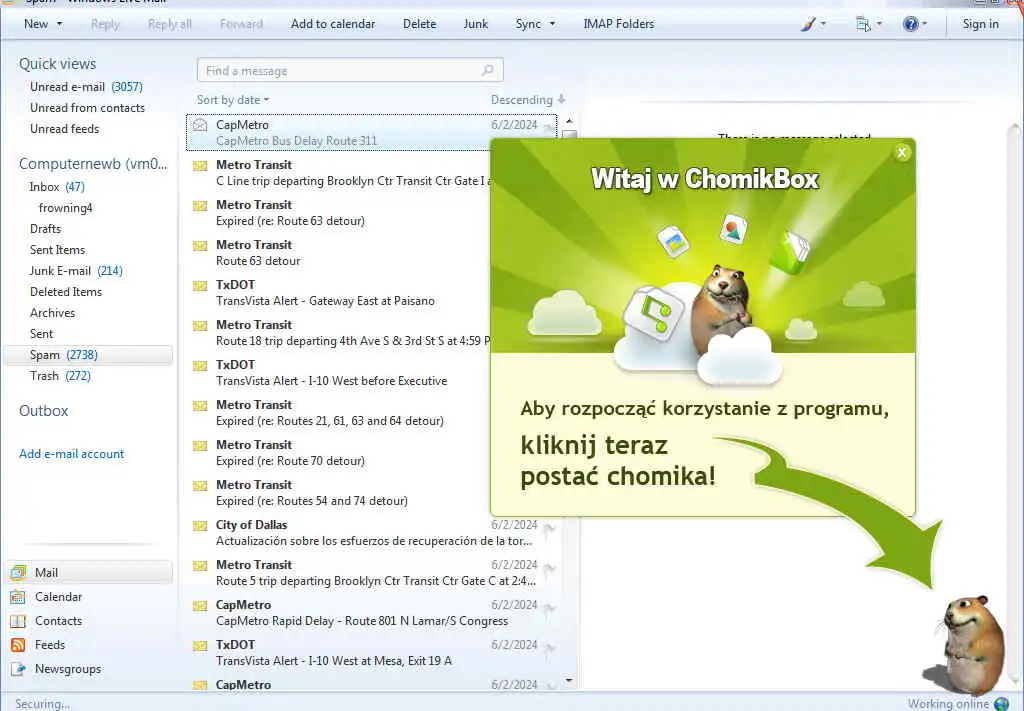Open the Archives folder
The image size is (1024, 711).
[52, 313]
